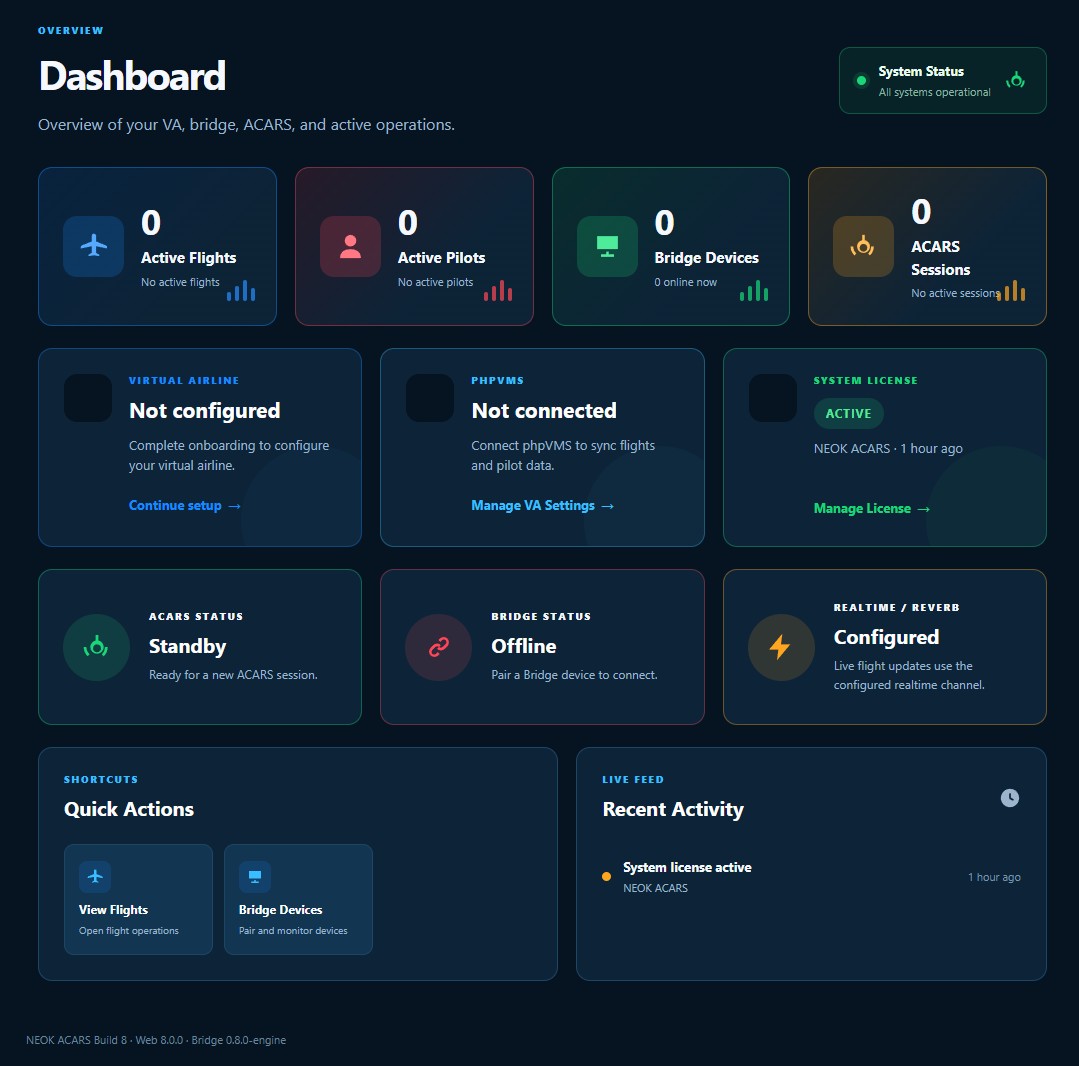Click the phpVMS card icon placeholder

point(430,398)
